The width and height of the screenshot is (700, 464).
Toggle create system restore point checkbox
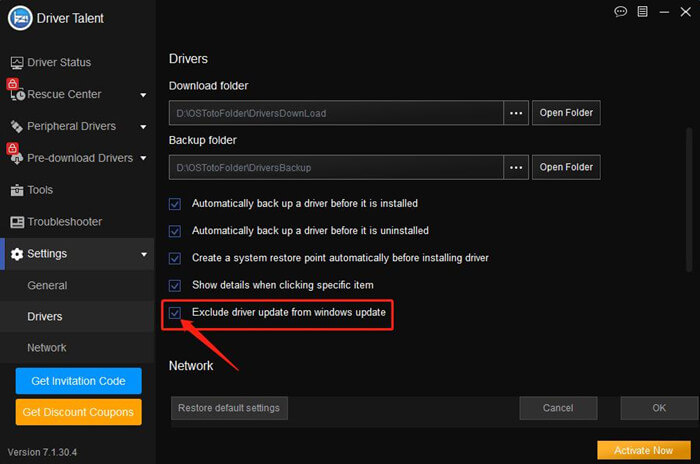(175, 259)
